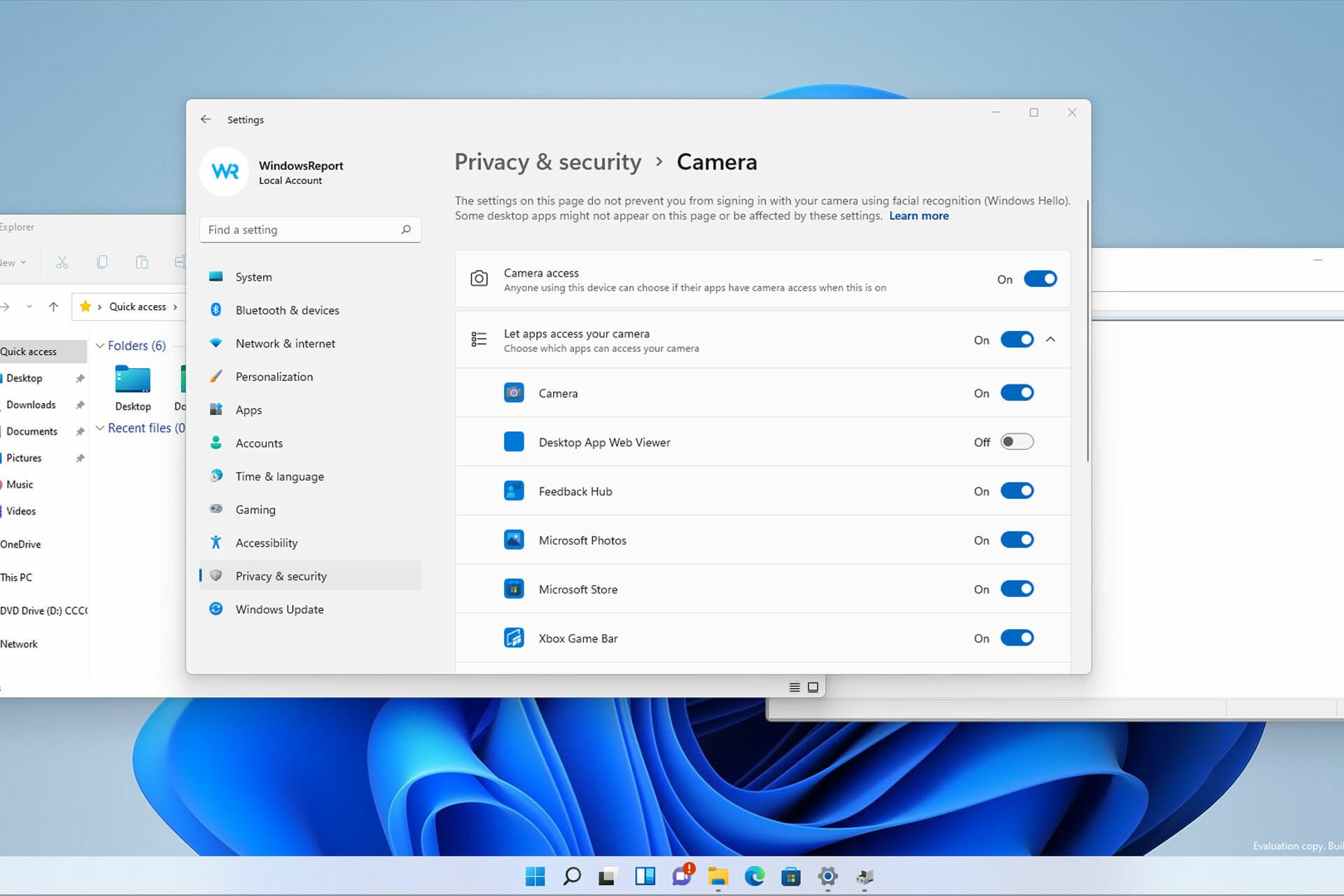Collapse Recent files group in File Explorer
The width and height of the screenshot is (1344, 896).
100,428
